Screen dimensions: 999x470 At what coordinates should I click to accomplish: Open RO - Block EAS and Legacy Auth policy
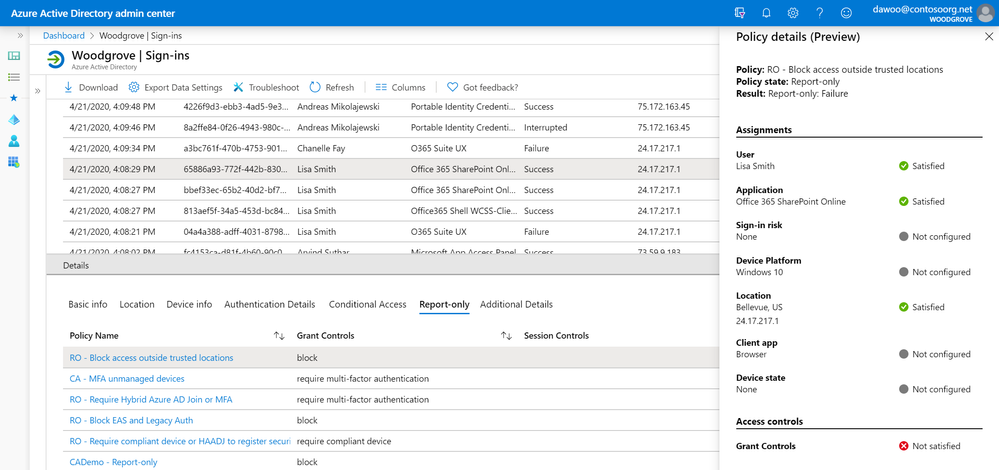point(131,420)
